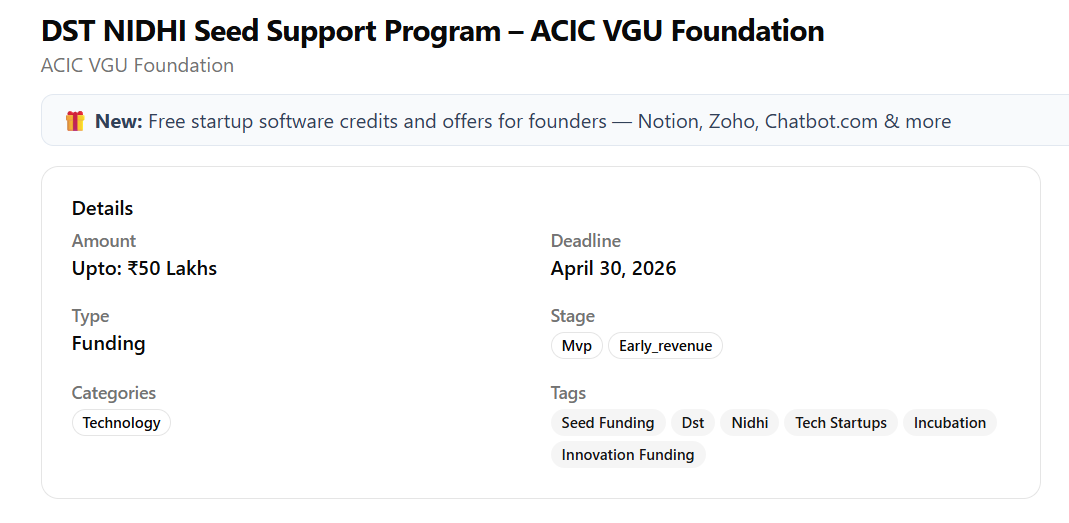Click the Stage label
The width and height of the screenshot is (1069, 523).
[x=572, y=316]
